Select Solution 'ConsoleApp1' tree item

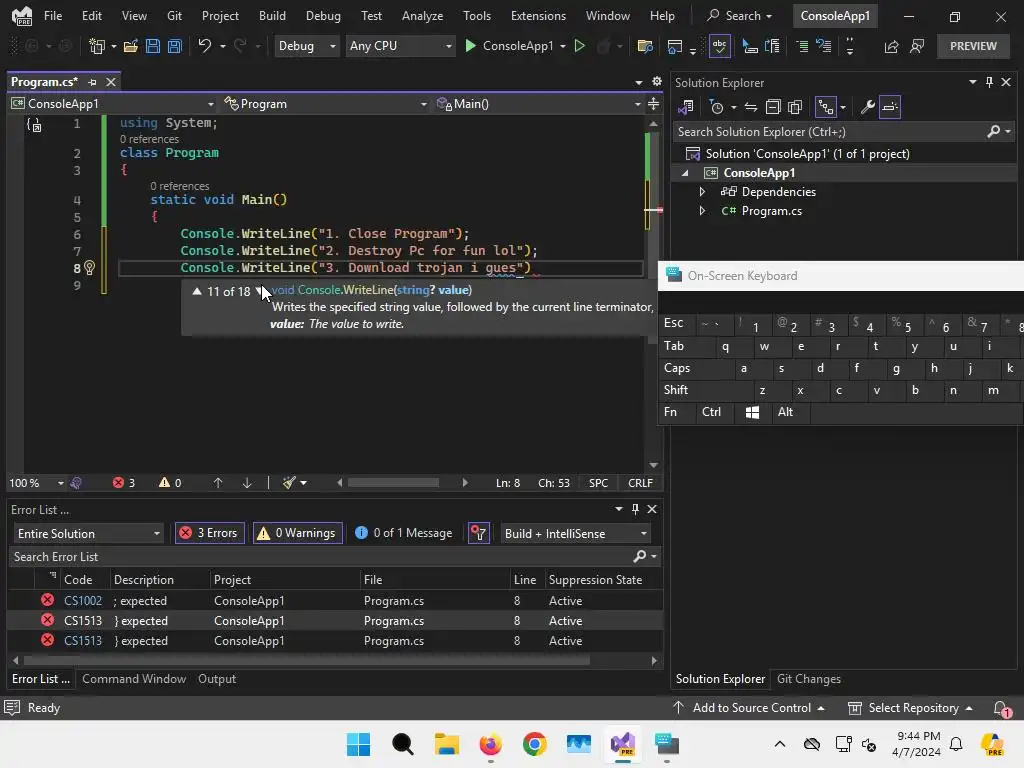[x=807, y=153]
